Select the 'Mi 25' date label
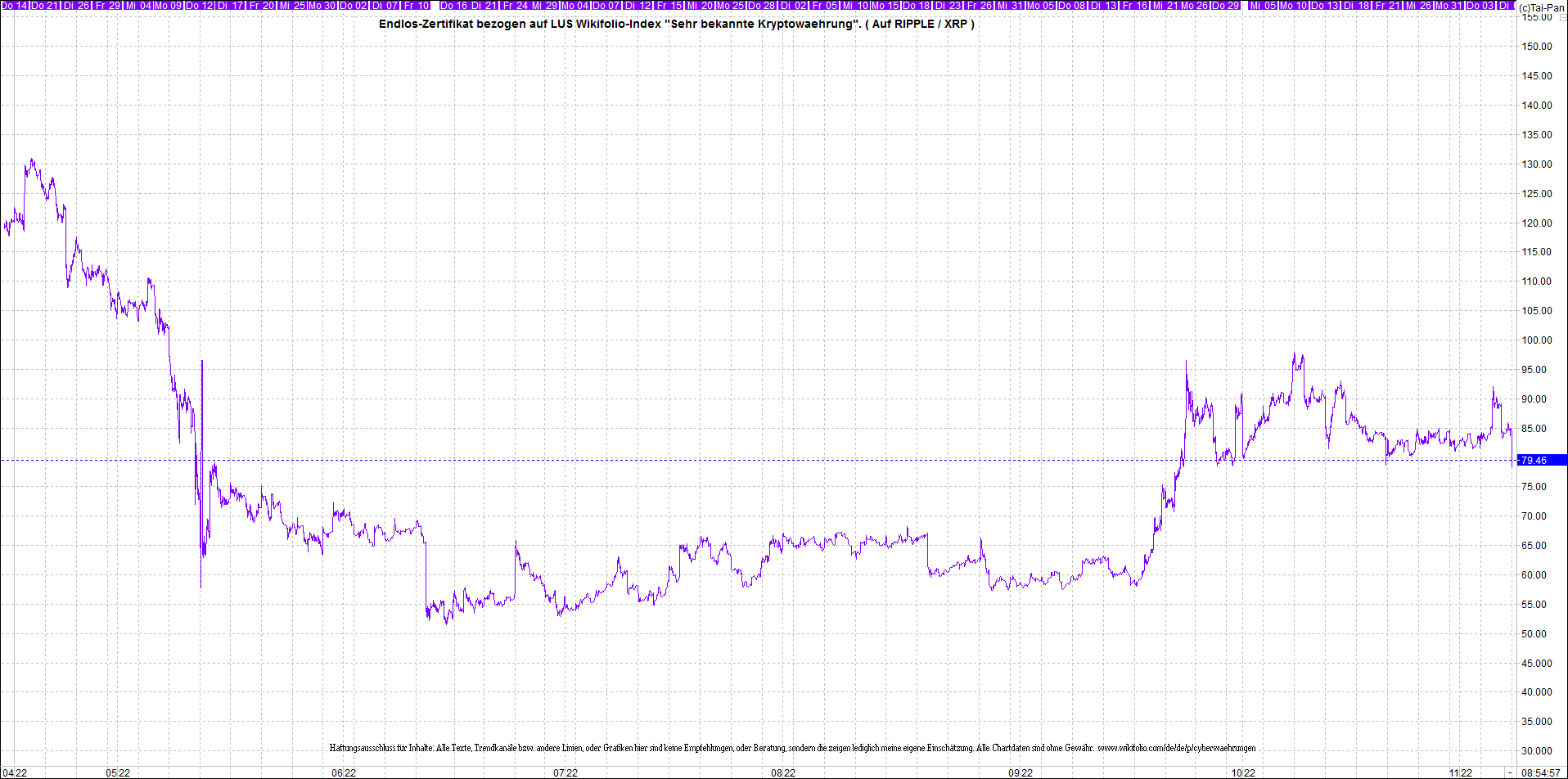Screen dimensions: 1568x779 (x=292, y=5)
